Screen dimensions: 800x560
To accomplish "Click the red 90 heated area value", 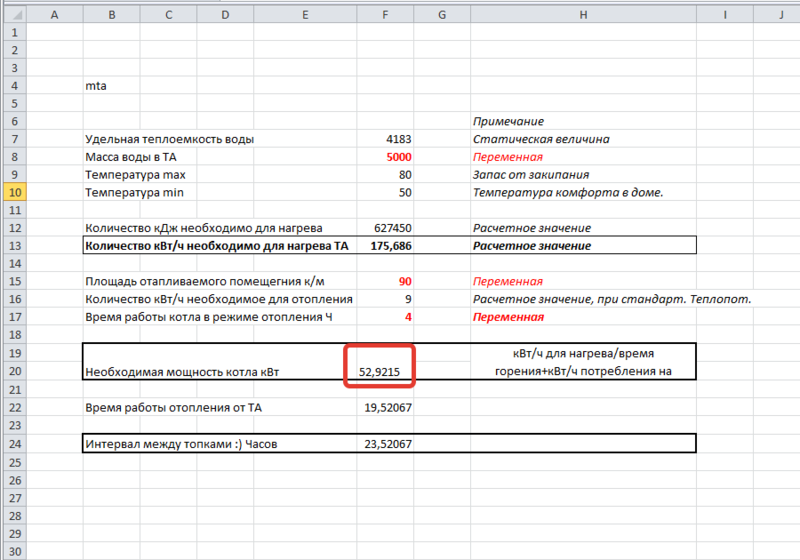I will tap(404, 282).
